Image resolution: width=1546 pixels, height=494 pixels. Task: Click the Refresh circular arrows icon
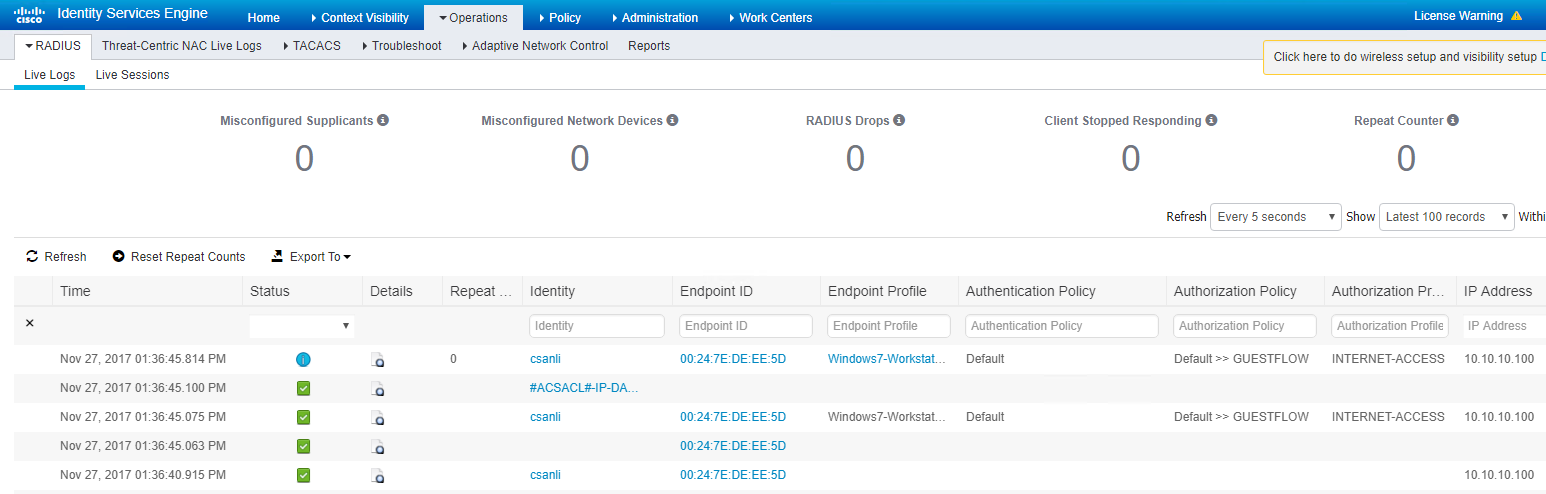tap(32, 256)
